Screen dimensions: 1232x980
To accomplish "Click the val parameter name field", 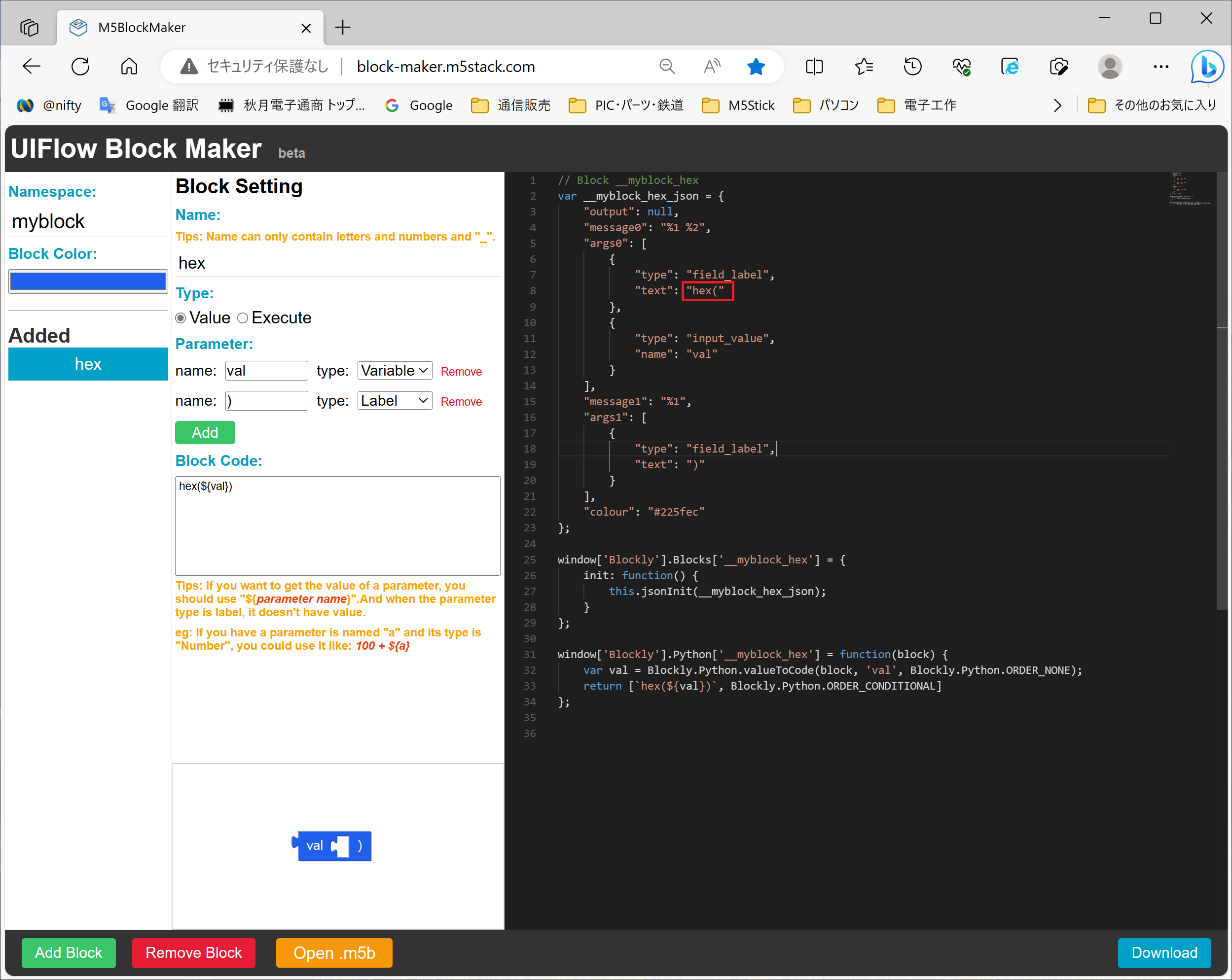I will click(x=267, y=371).
